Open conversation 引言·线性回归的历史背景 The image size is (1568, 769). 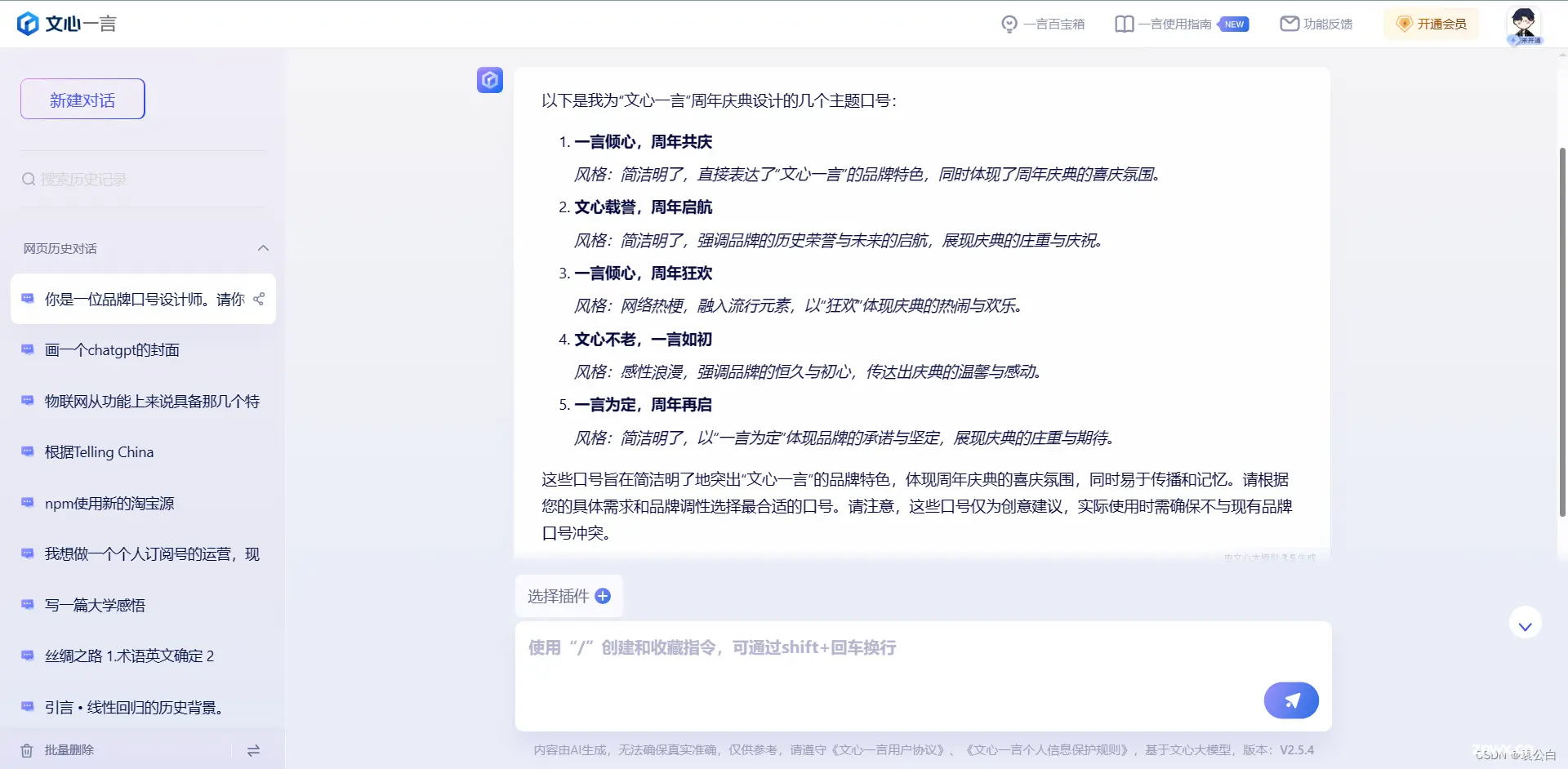click(144, 707)
